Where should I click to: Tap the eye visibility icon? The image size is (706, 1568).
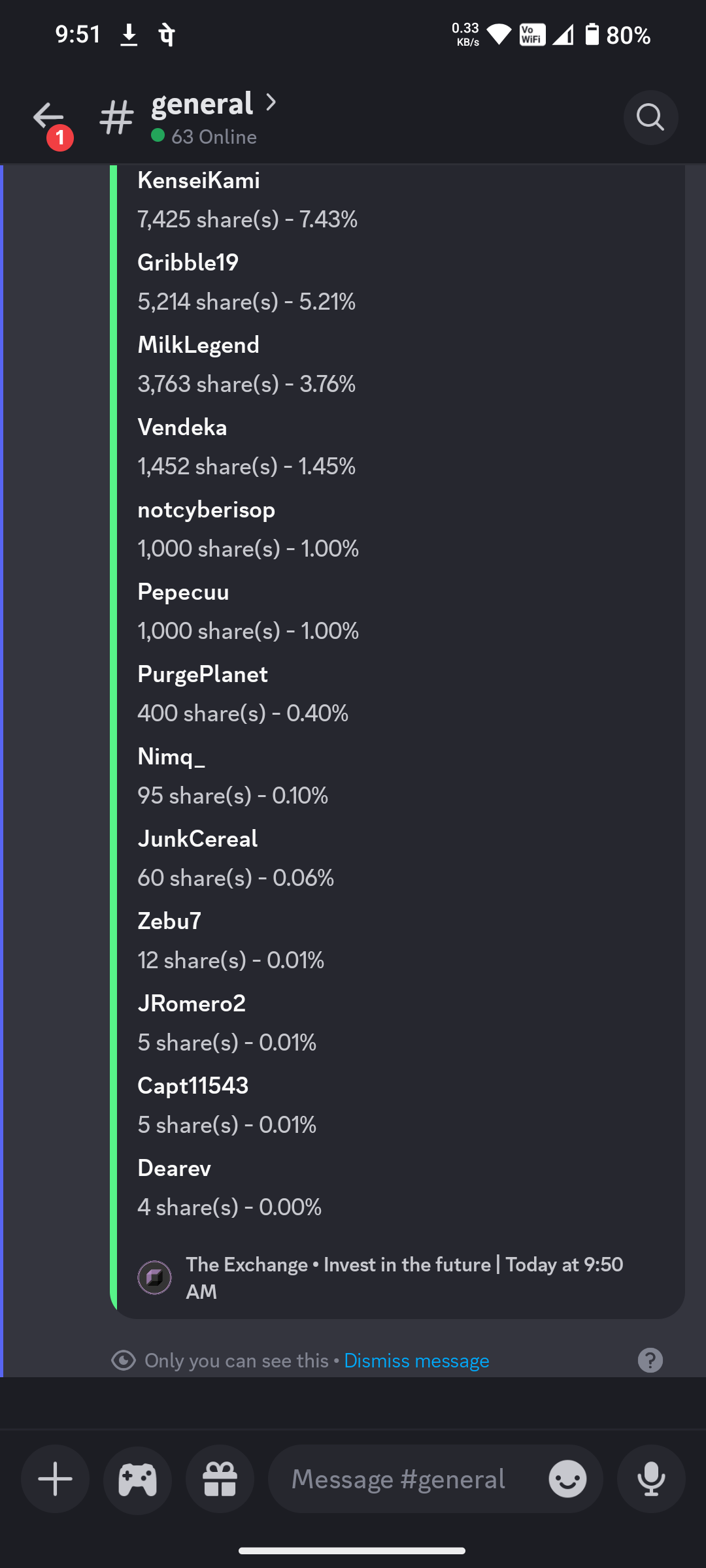(124, 1360)
